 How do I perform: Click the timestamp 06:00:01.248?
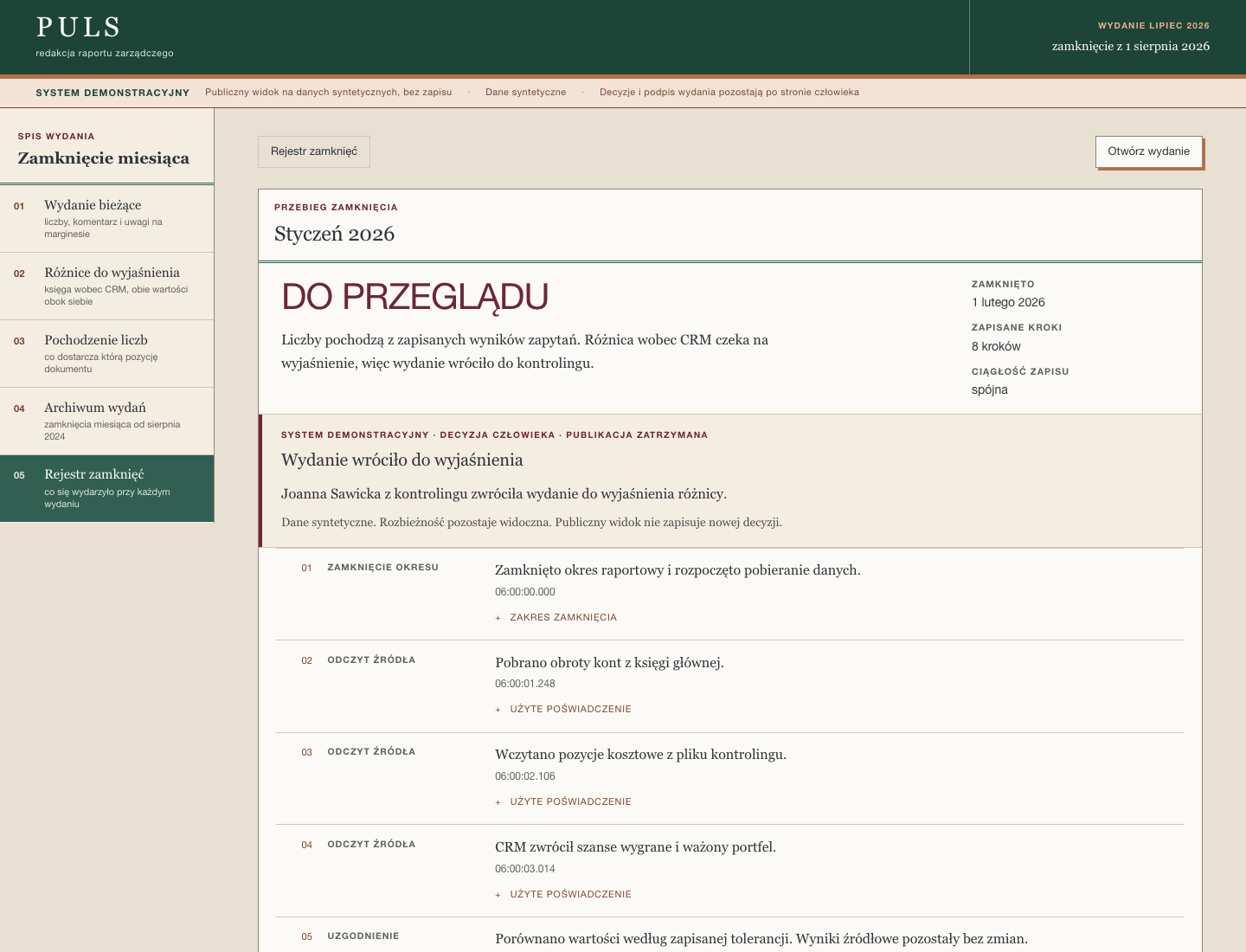coord(525,684)
